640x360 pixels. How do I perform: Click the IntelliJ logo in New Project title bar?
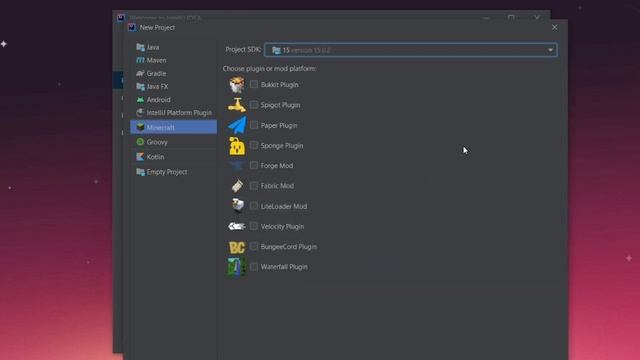click(131, 27)
